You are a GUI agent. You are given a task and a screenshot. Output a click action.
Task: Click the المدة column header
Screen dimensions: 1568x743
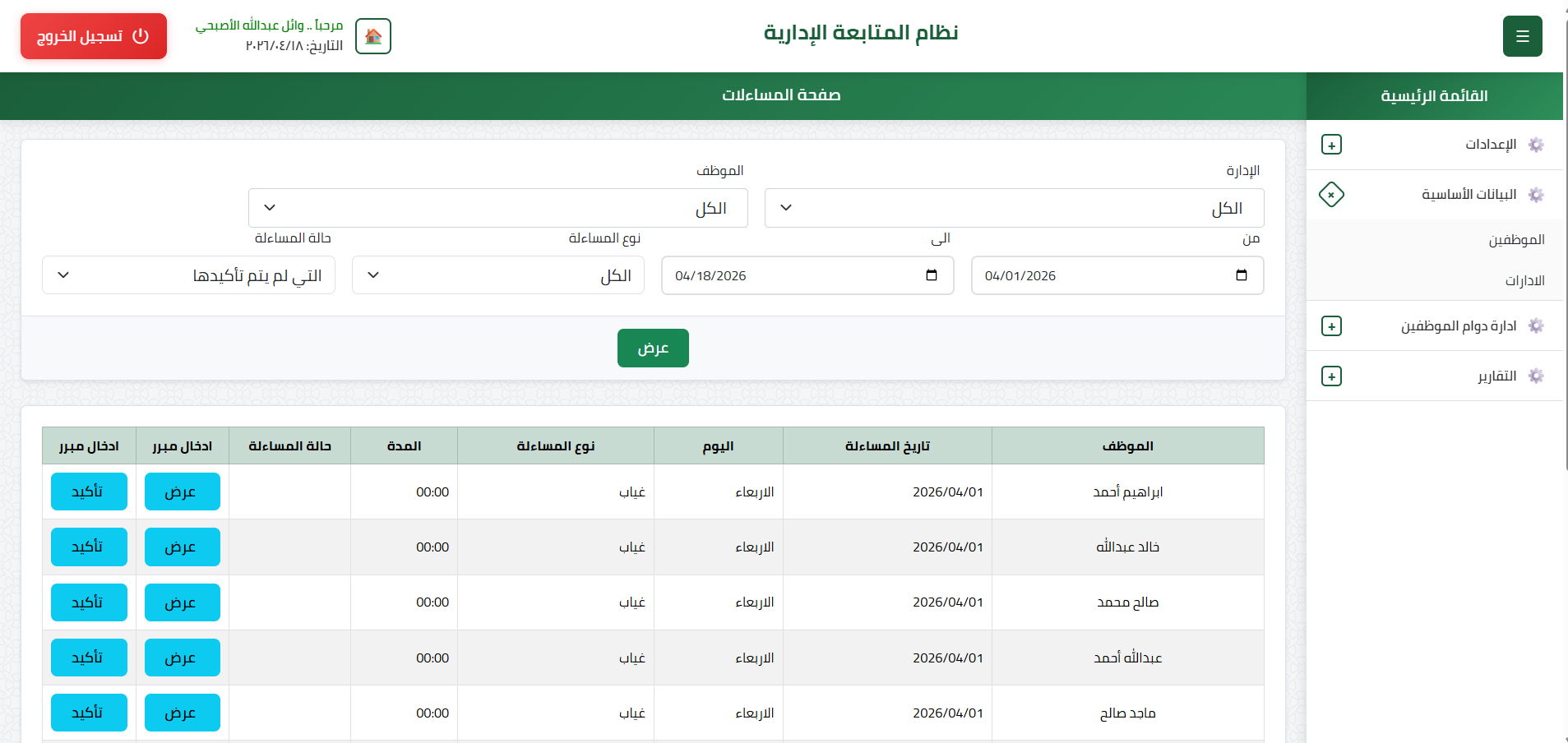click(404, 445)
